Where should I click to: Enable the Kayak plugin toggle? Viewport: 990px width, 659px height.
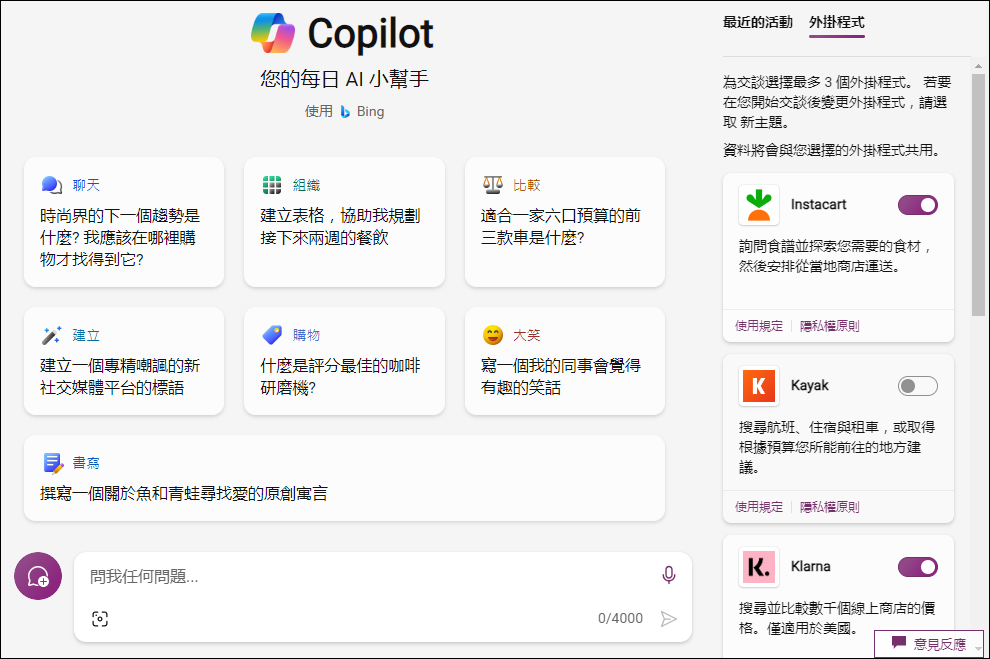pos(917,386)
